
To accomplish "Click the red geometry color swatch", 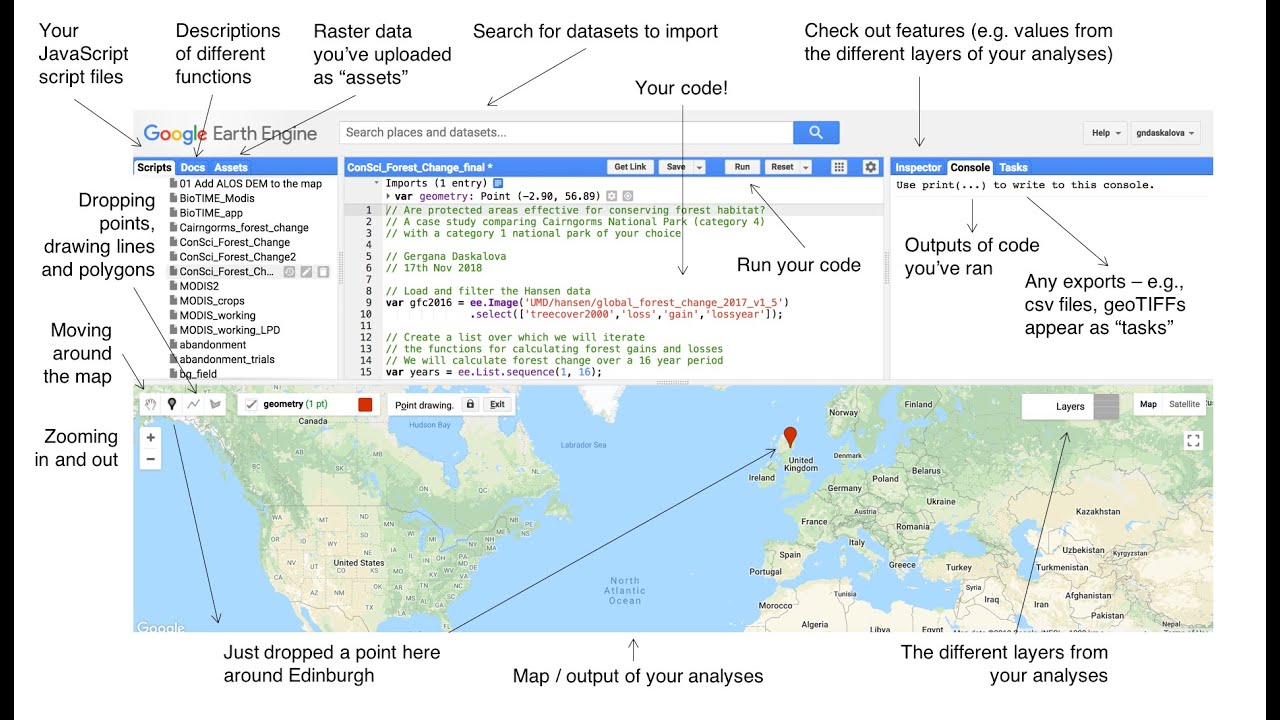I will tap(364, 404).
